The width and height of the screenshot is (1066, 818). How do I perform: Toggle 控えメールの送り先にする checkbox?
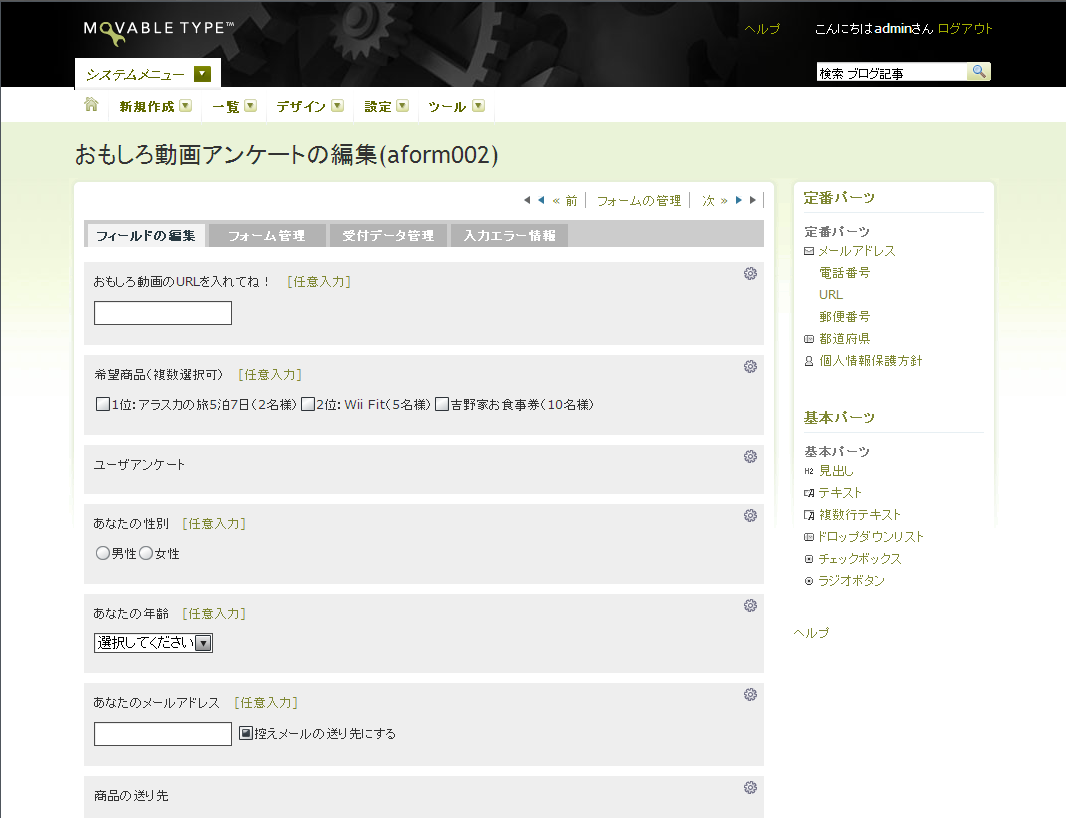246,733
